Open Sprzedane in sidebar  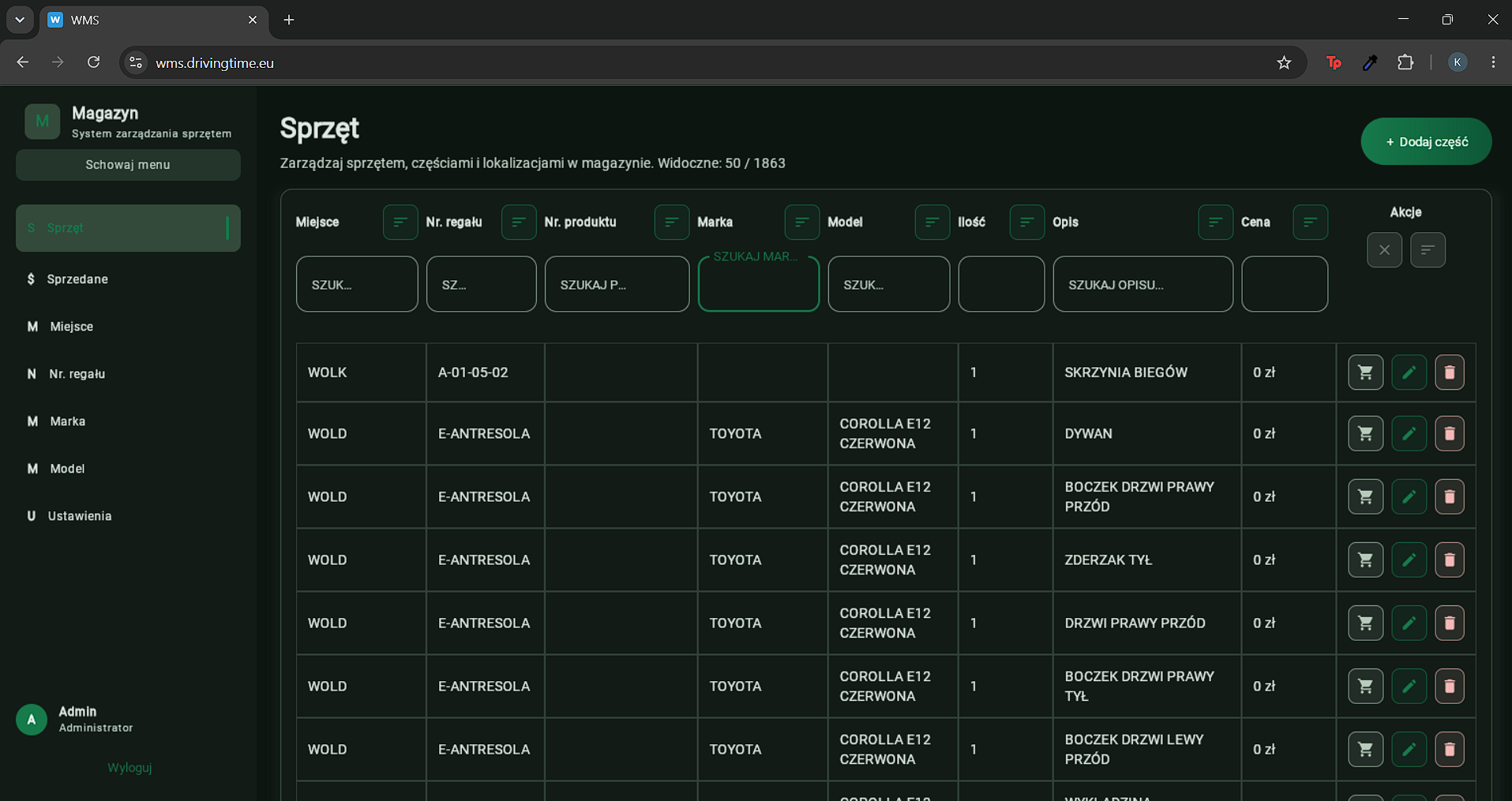pos(128,279)
